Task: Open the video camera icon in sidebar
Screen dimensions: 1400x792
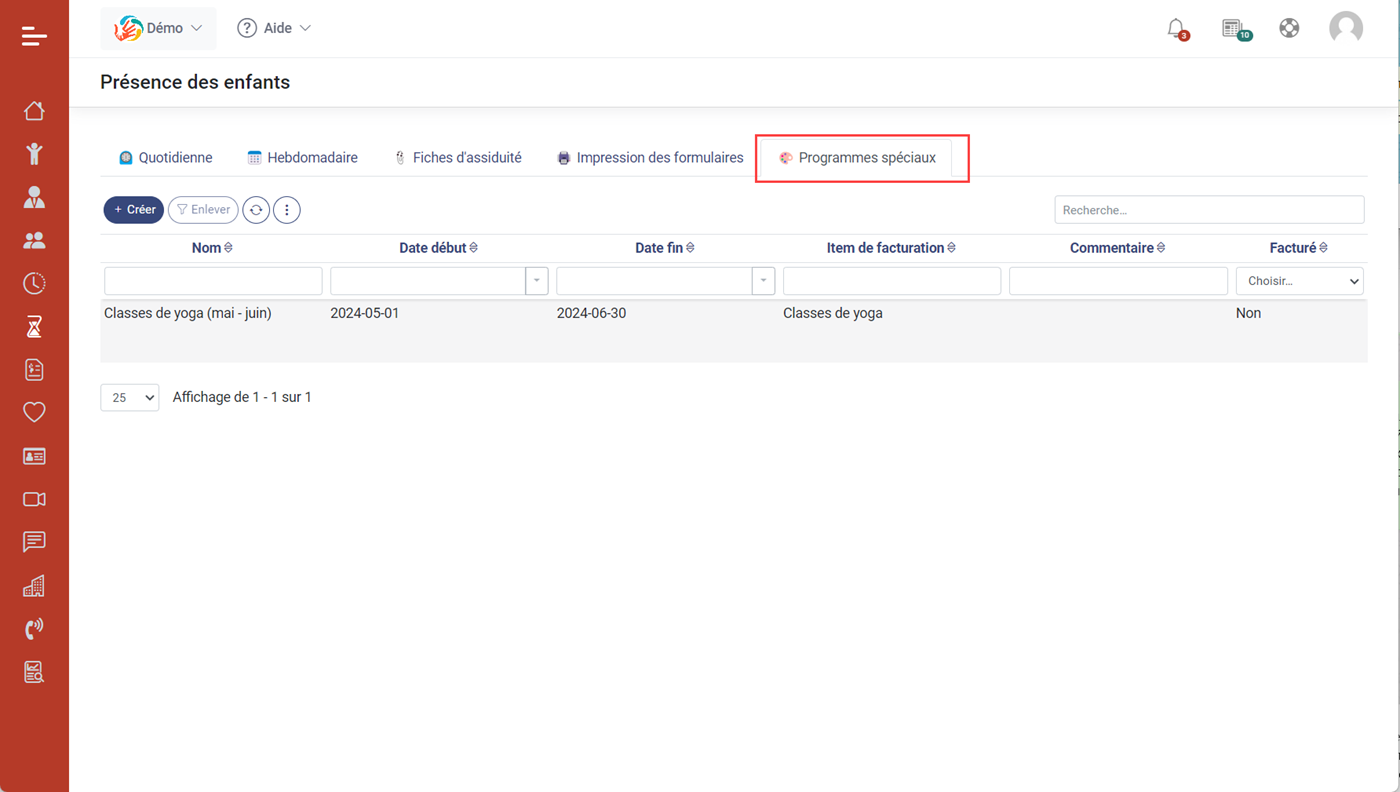Action: click(34, 499)
